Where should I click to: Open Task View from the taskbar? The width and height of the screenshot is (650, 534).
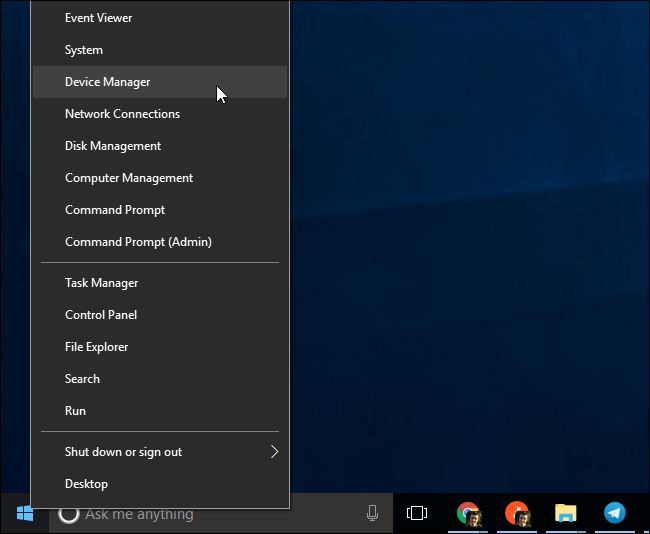[x=417, y=514]
